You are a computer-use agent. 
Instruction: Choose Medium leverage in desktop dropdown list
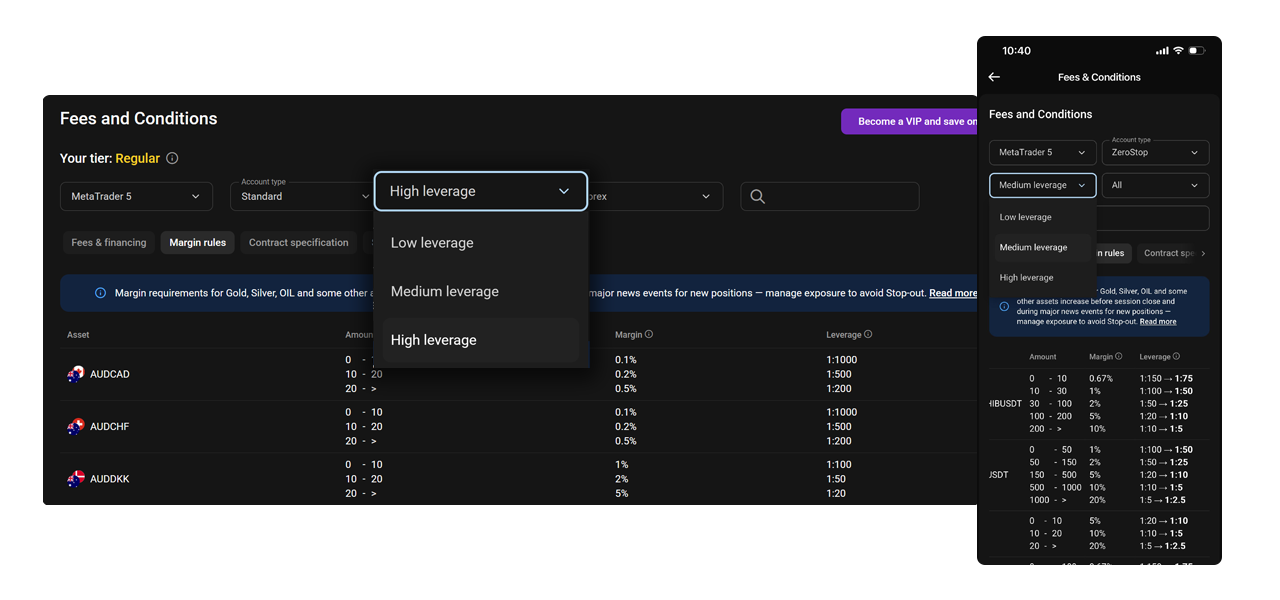[480, 292]
